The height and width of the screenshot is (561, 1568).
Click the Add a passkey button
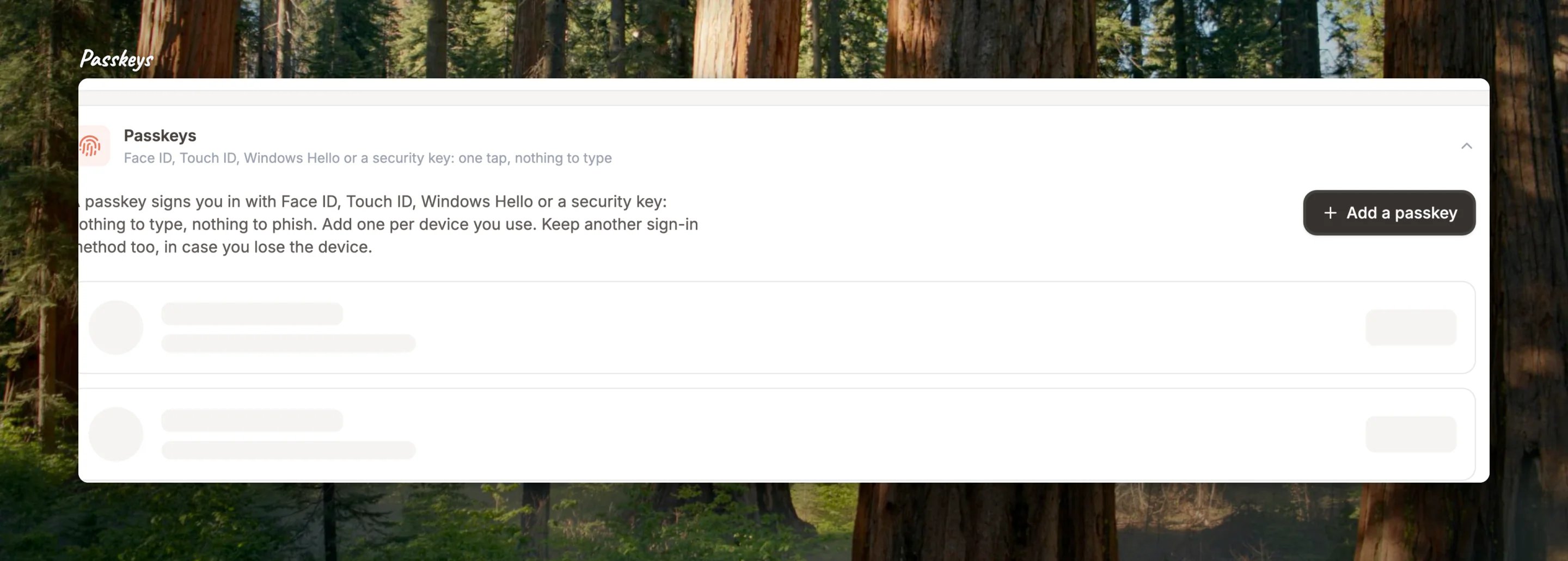coord(1389,213)
